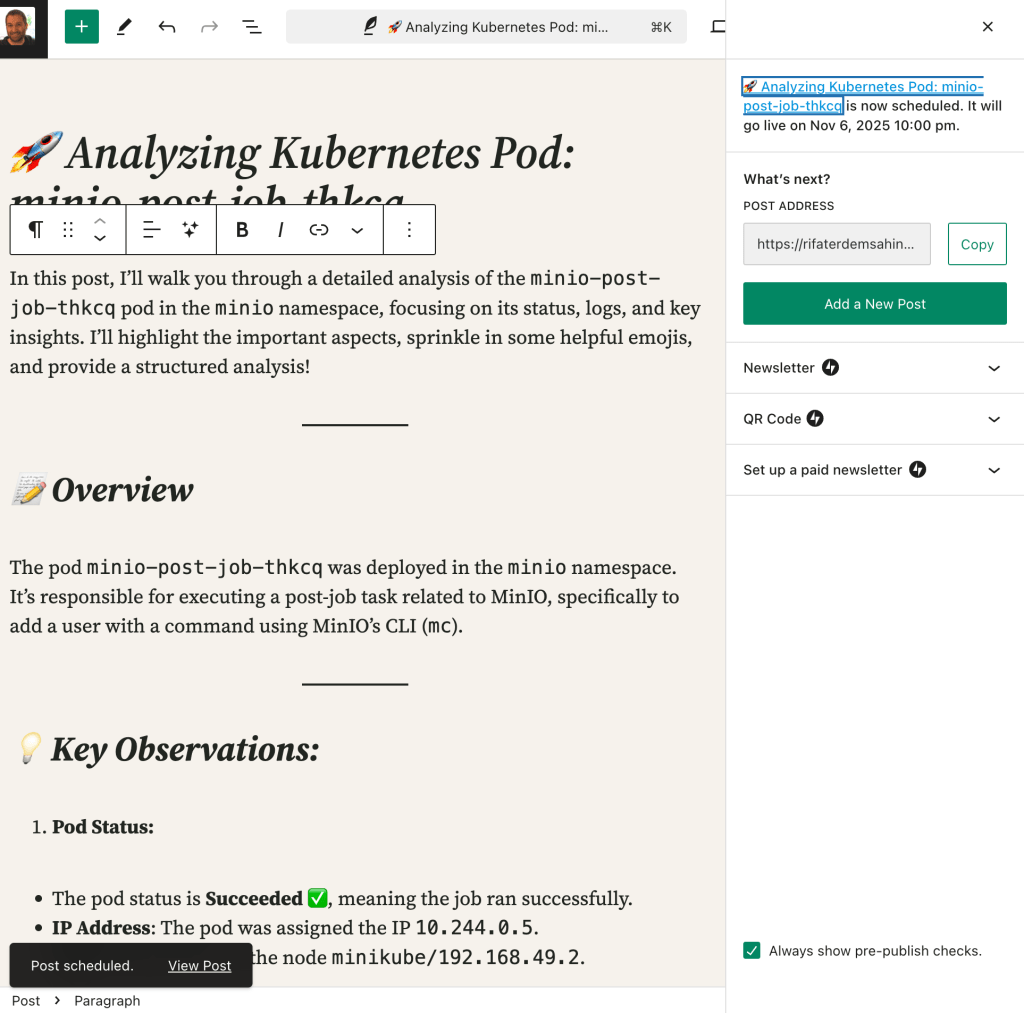Image resolution: width=1024 pixels, height=1013 pixels.
Task: Follow the View Post link in notification
Action: click(x=199, y=965)
